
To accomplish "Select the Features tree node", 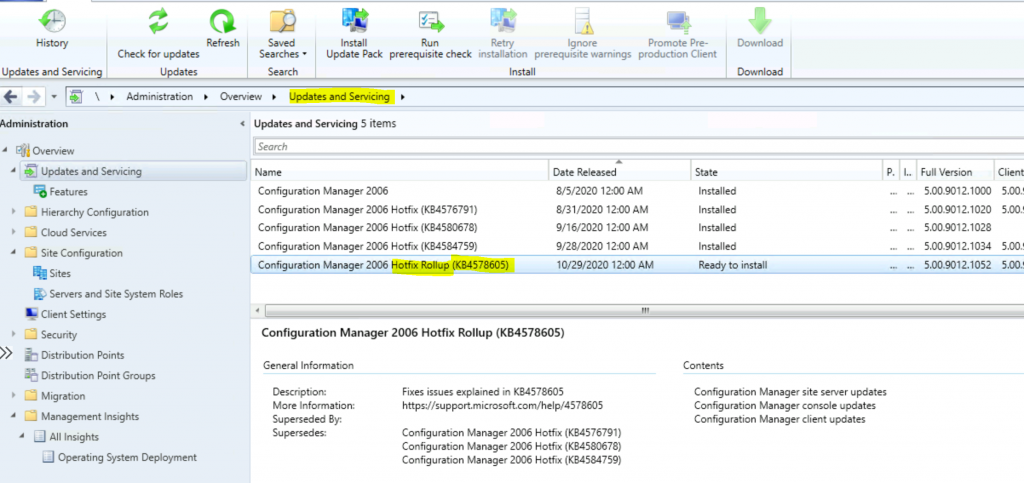I will (x=68, y=192).
